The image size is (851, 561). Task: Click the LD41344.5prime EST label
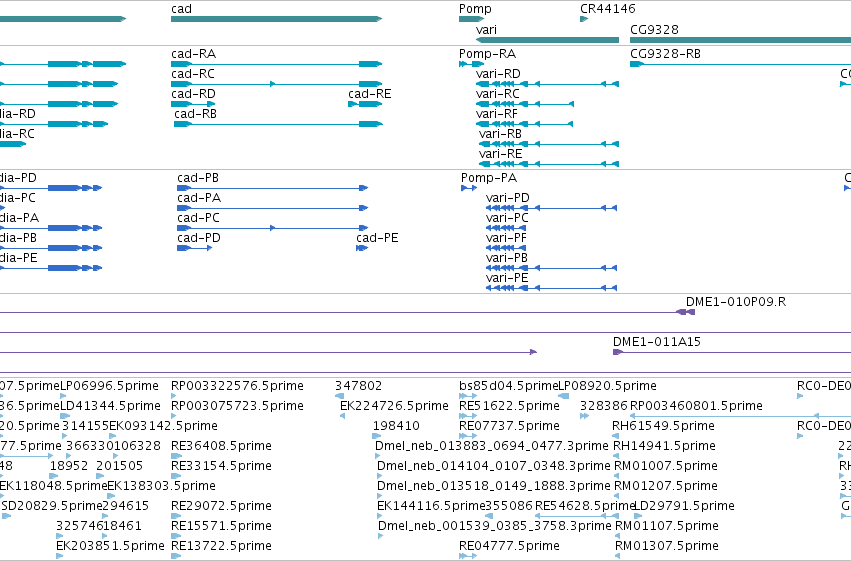click(x=110, y=406)
